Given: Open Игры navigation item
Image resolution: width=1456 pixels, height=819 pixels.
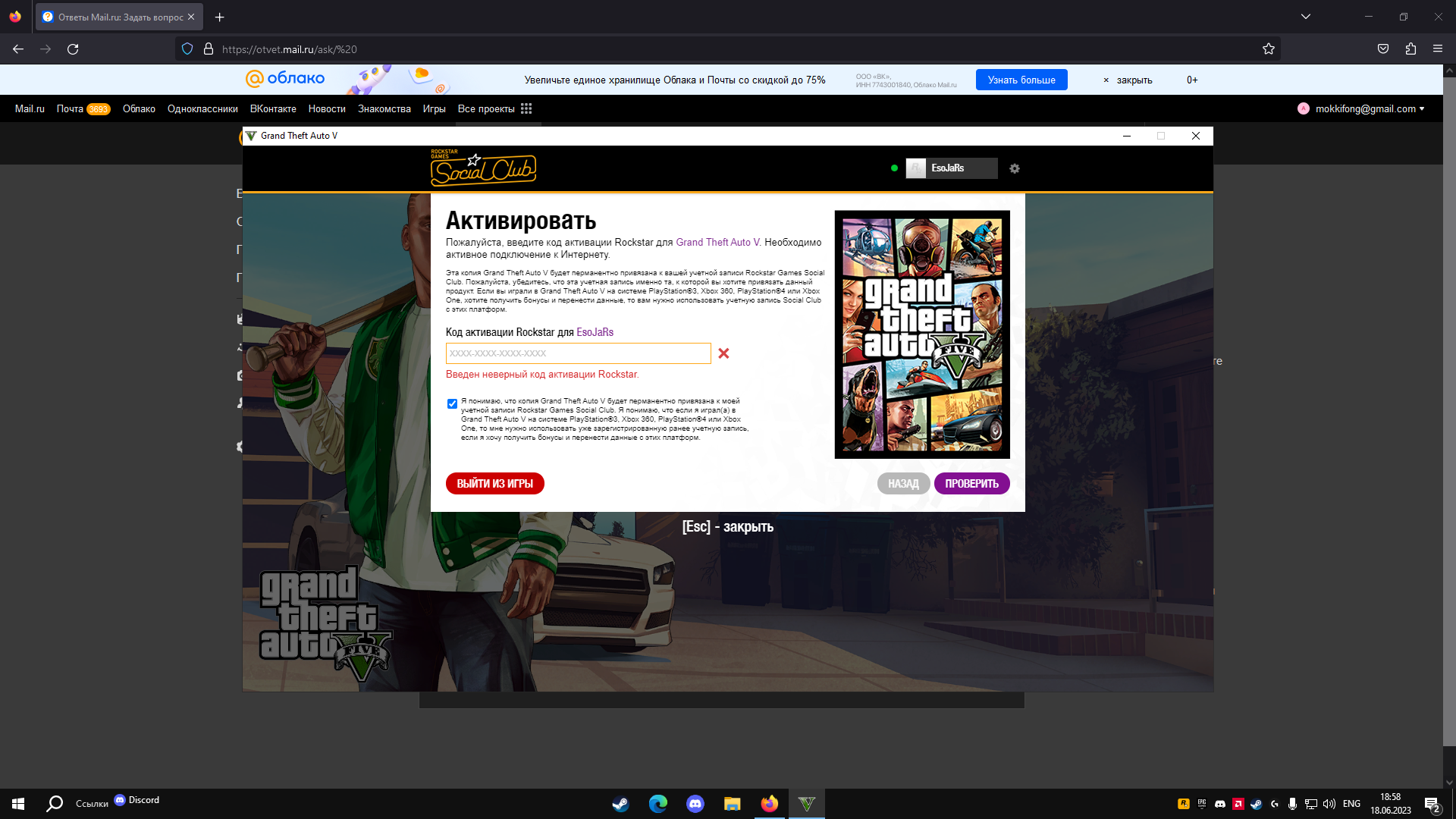Looking at the screenshot, I should pos(434,109).
